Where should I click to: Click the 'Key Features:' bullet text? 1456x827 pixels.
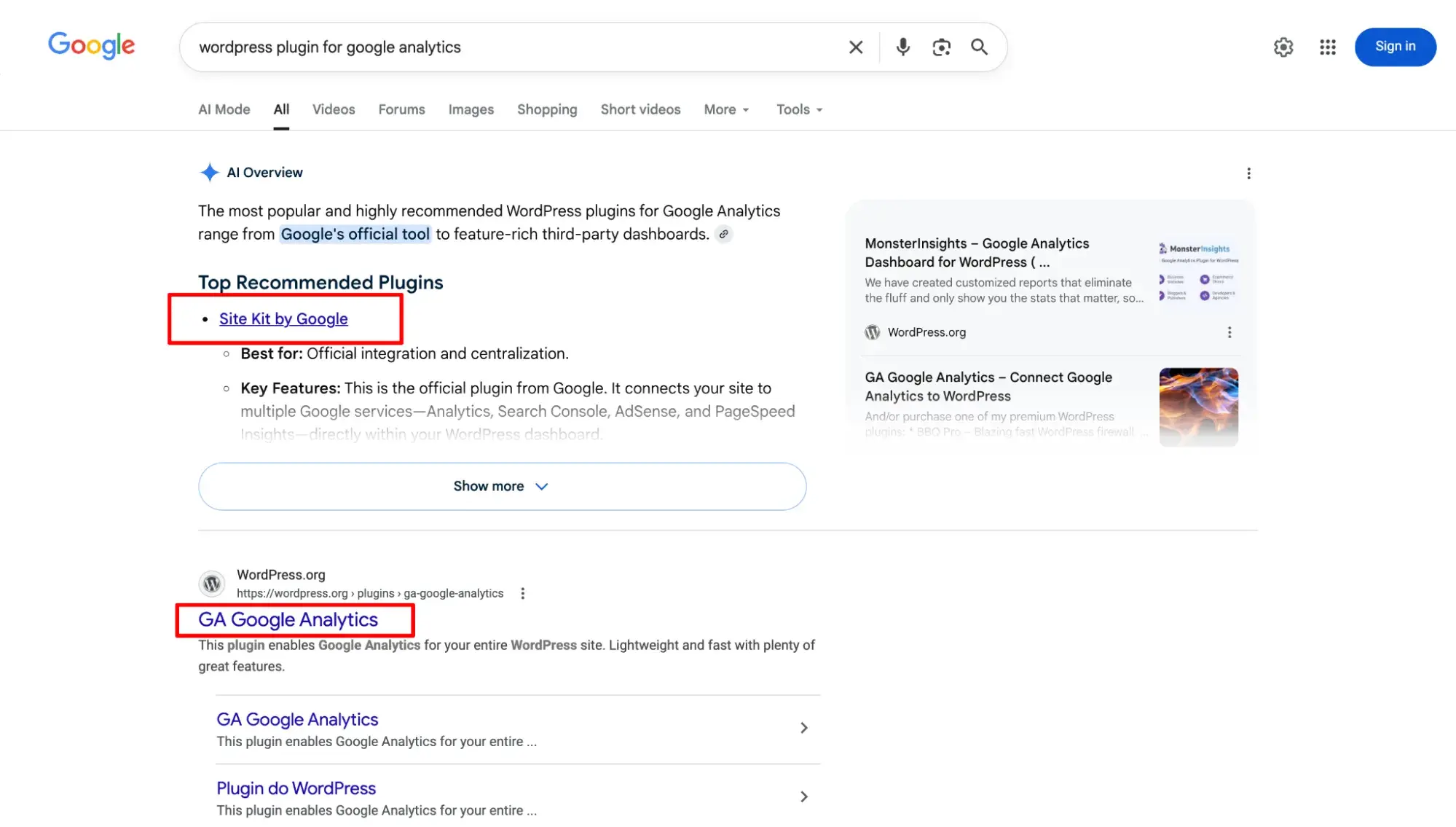(x=517, y=411)
